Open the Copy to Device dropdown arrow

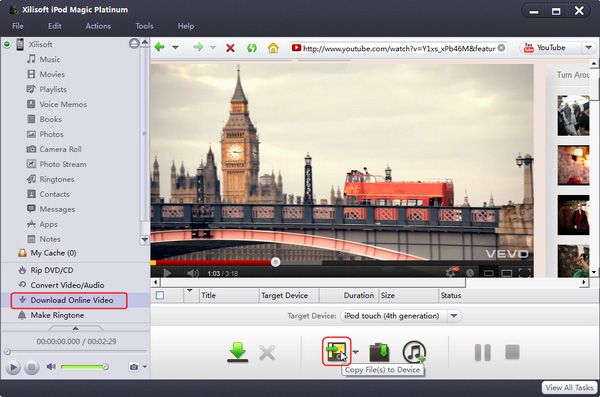click(356, 351)
